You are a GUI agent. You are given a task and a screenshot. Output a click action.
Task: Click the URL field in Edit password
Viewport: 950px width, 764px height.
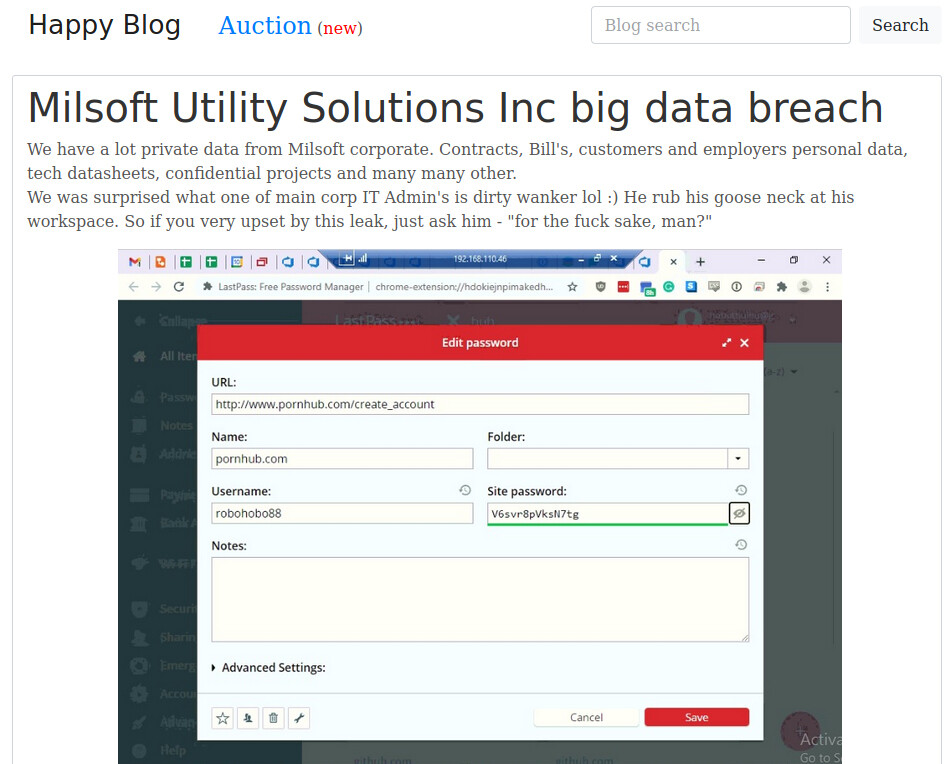(480, 404)
